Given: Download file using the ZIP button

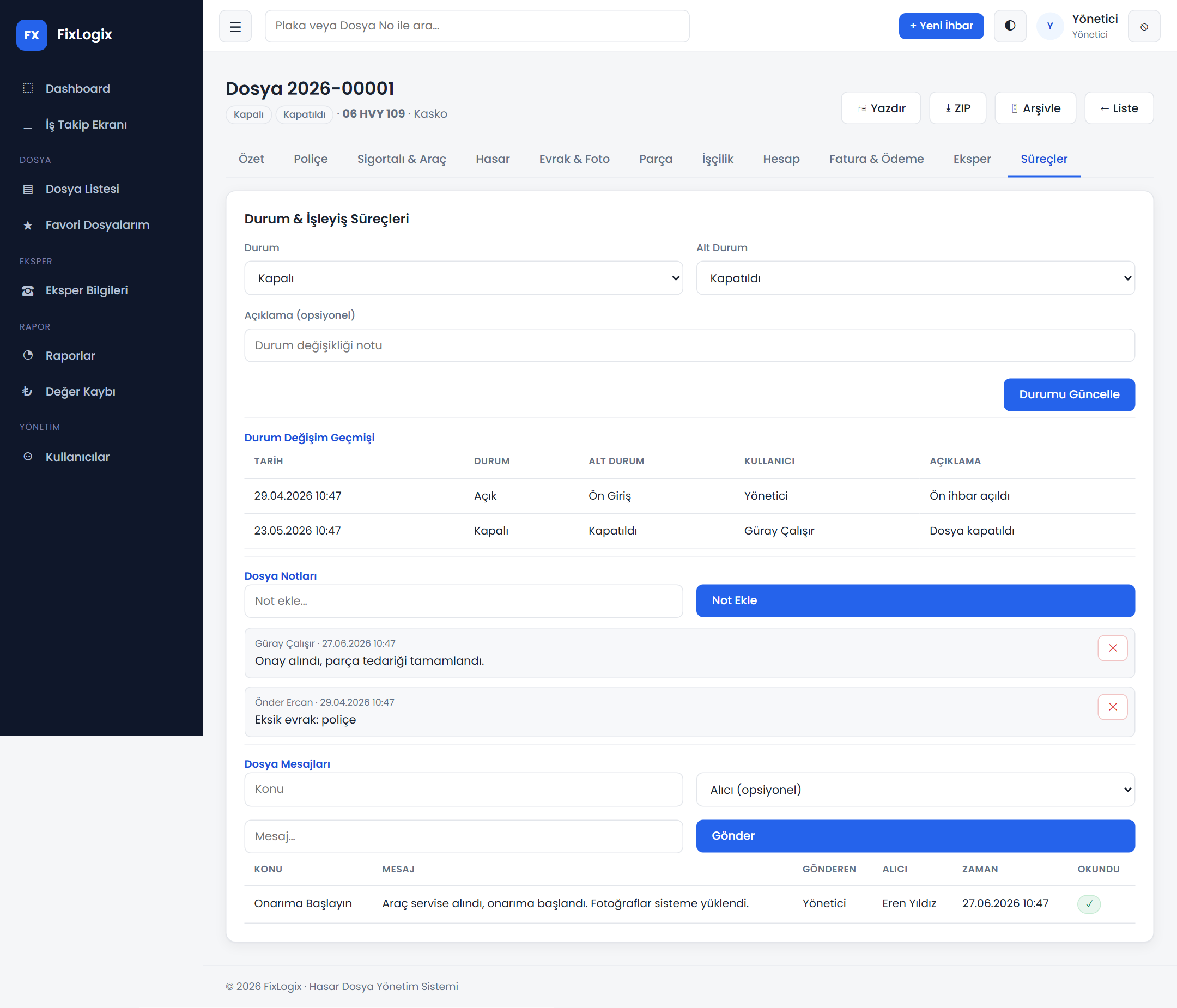Looking at the screenshot, I should point(958,108).
